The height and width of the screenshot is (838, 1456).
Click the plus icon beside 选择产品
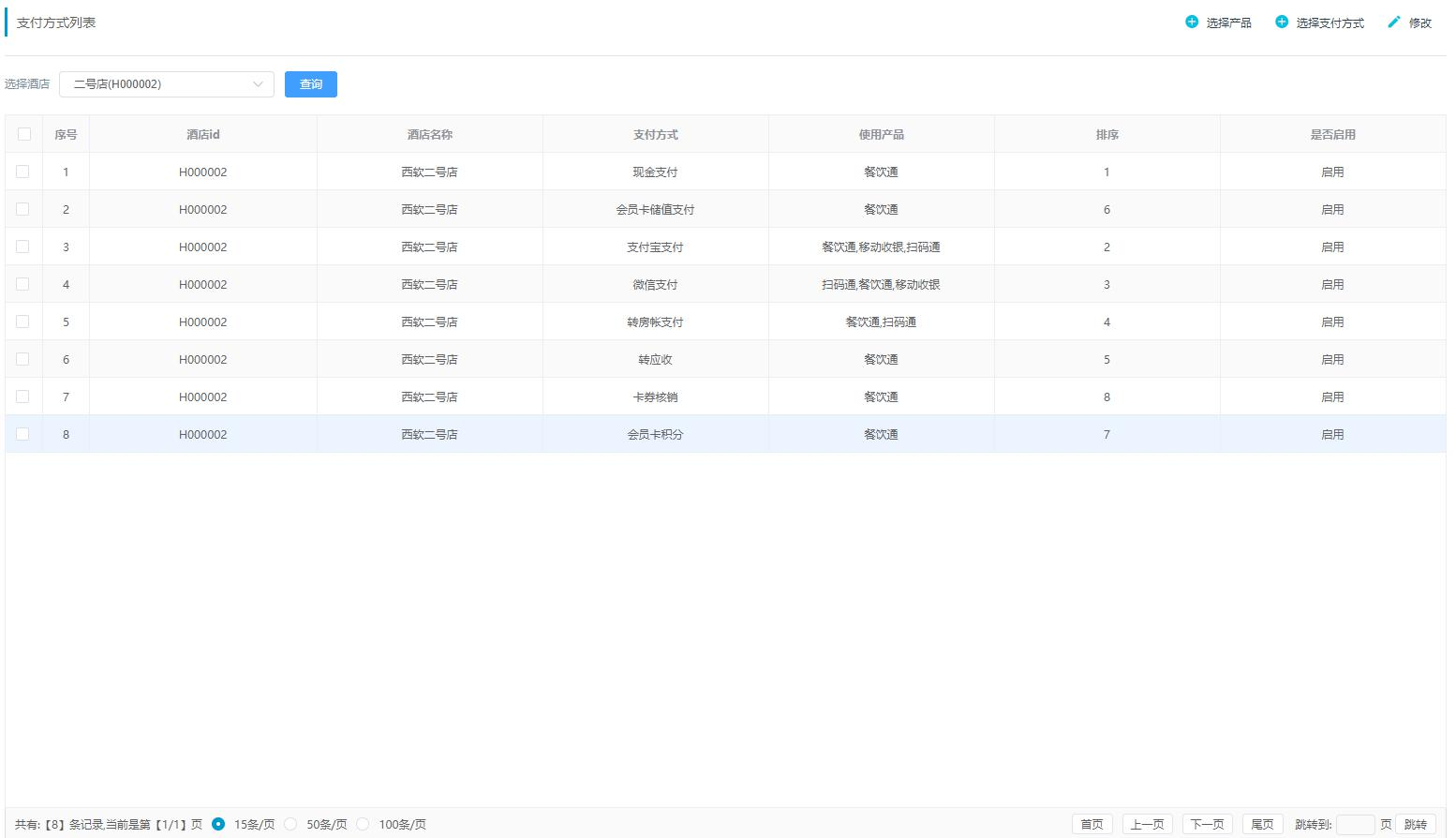pyautogui.click(x=1192, y=22)
